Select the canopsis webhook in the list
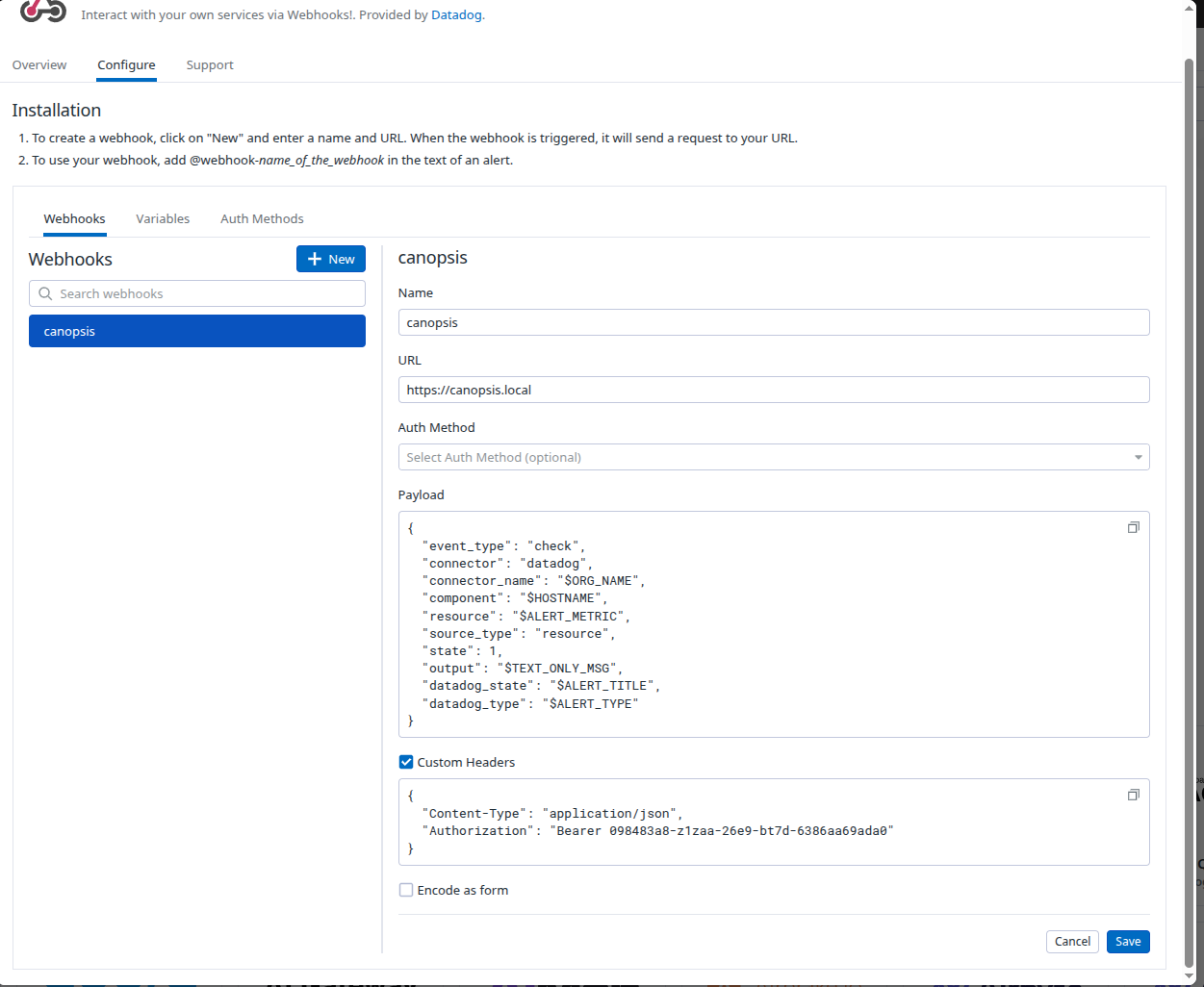1204x987 pixels. (x=197, y=331)
